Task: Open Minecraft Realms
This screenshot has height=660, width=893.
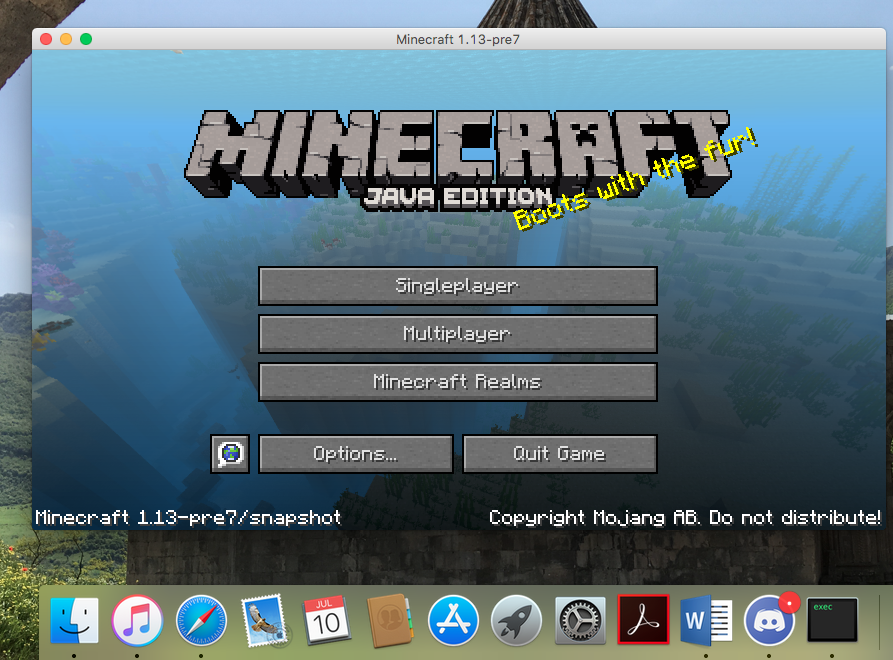Action: pos(458,382)
